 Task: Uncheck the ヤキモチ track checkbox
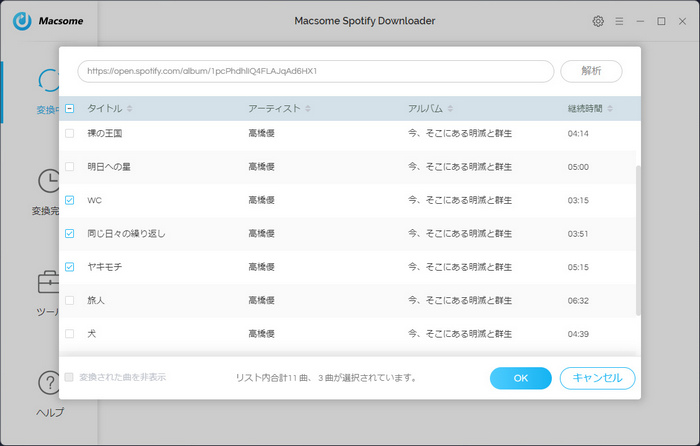[70, 267]
